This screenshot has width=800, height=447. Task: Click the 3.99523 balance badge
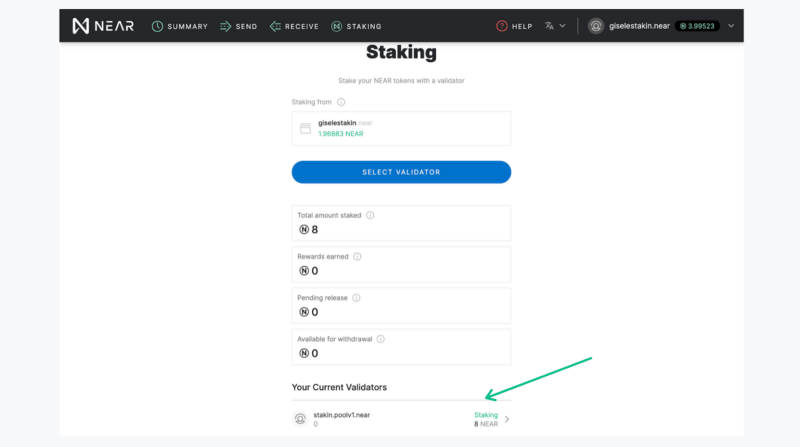(x=697, y=26)
